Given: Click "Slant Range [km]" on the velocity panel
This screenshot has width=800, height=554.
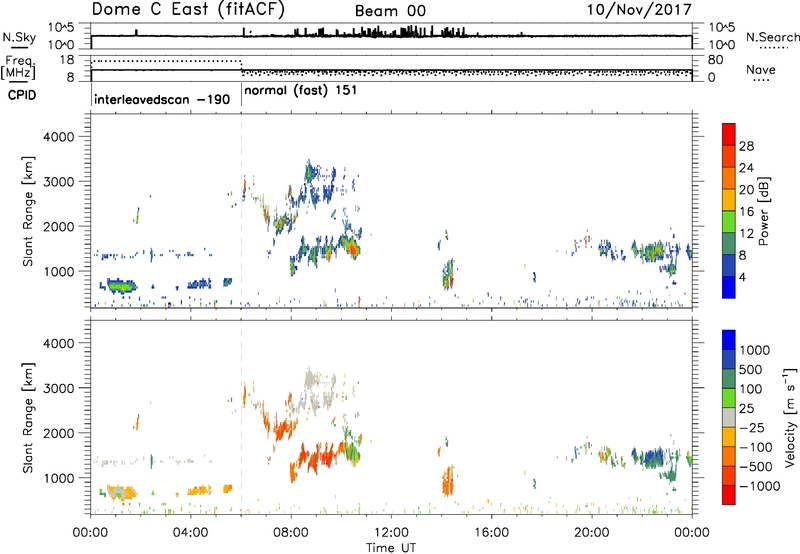Looking at the screenshot, I should pos(28,418).
